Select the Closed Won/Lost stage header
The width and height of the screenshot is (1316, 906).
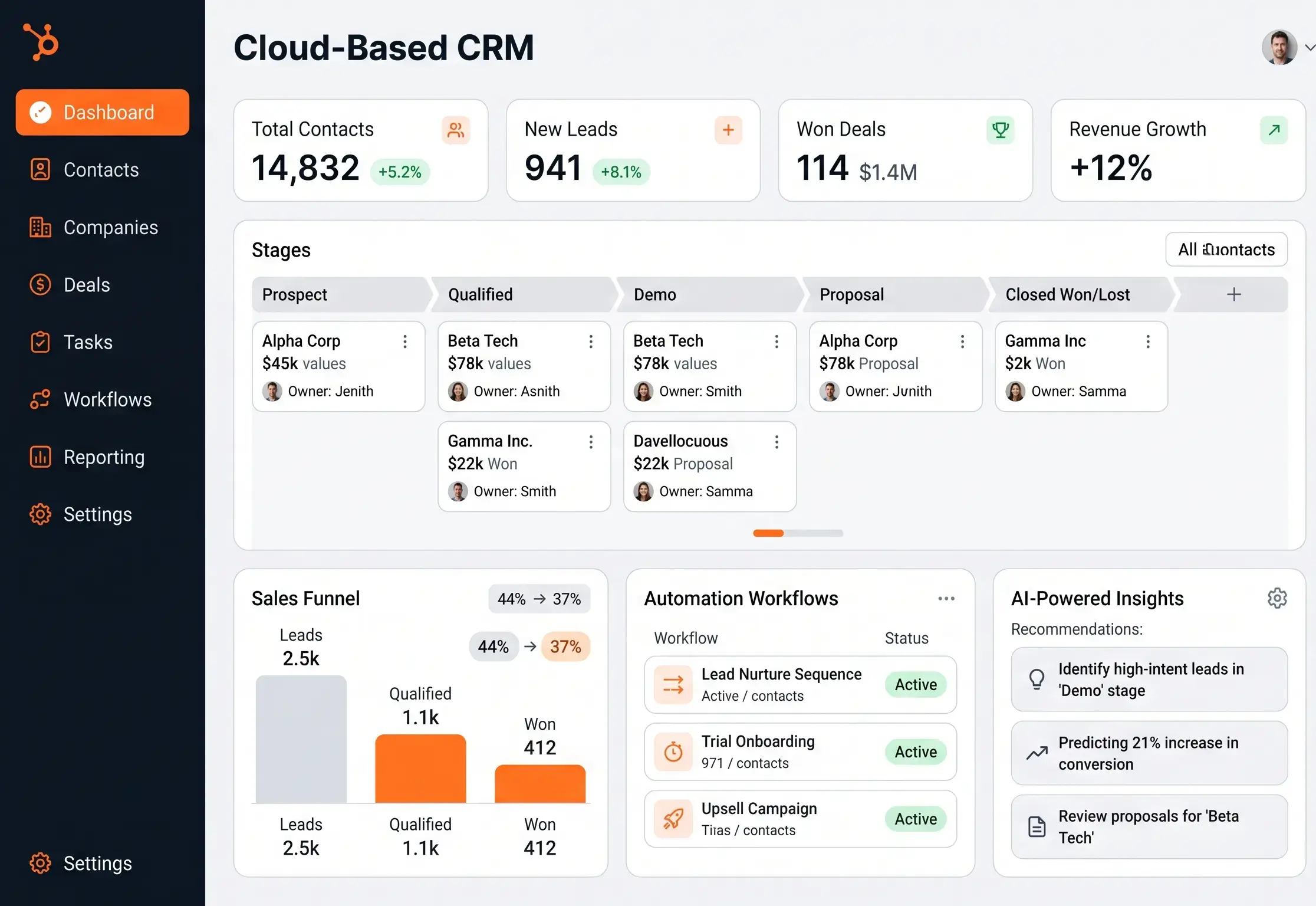(x=1081, y=294)
